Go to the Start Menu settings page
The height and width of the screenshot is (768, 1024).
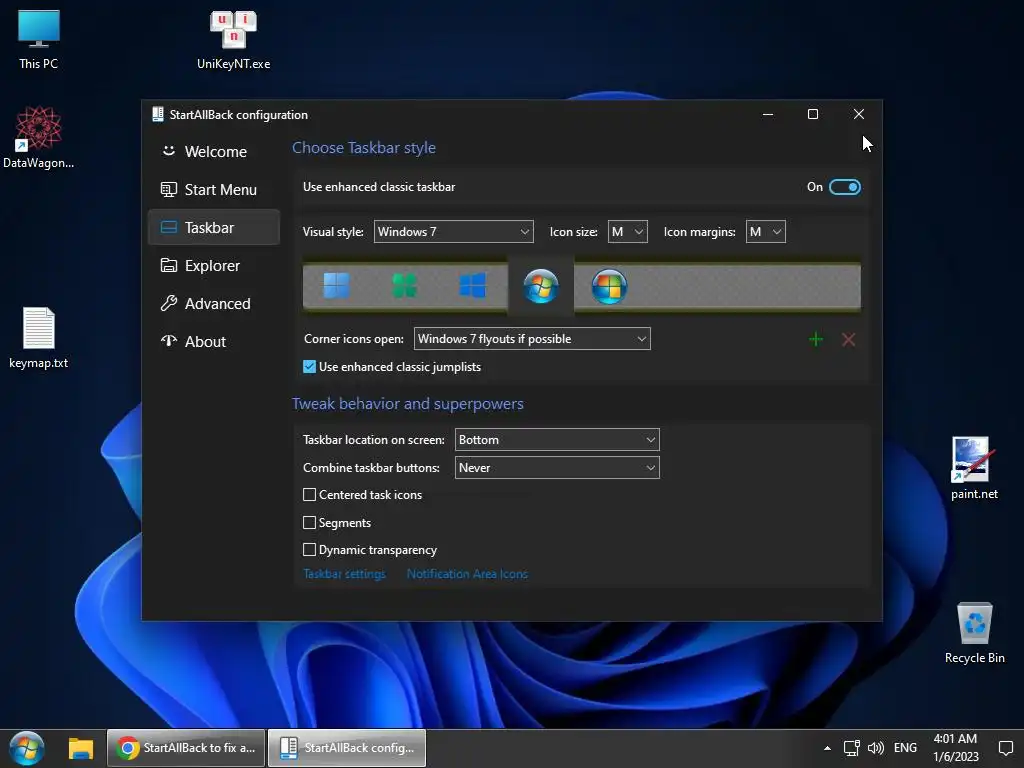[x=214, y=189]
